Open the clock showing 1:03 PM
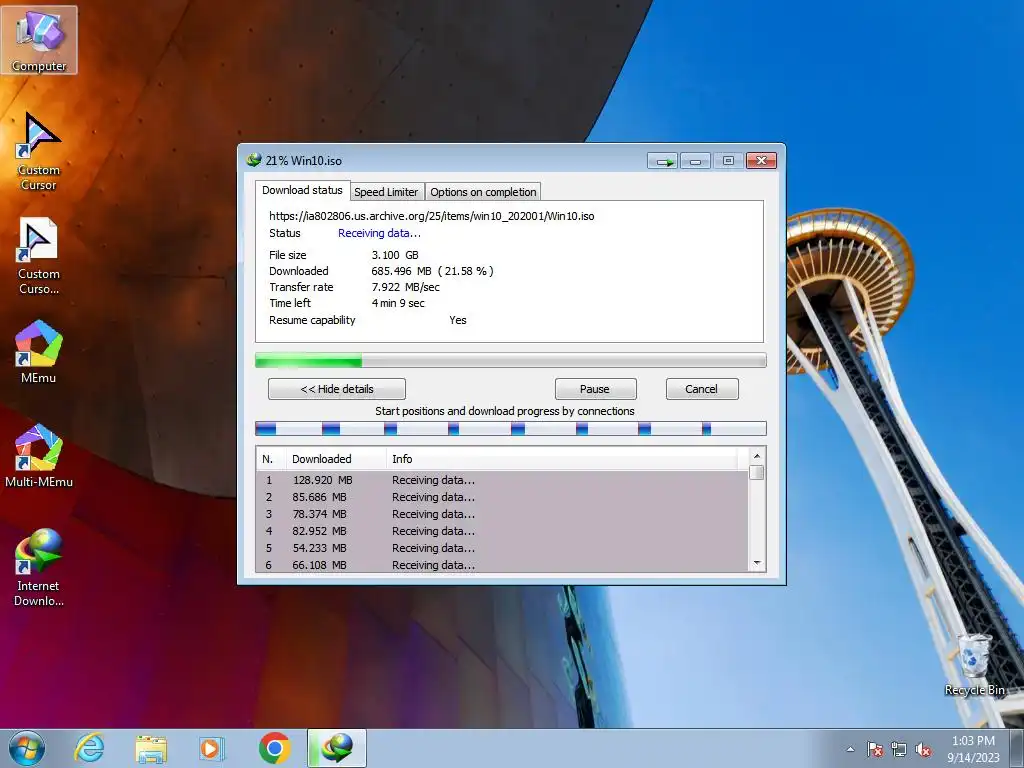Viewport: 1024px width, 768px height. click(973, 749)
